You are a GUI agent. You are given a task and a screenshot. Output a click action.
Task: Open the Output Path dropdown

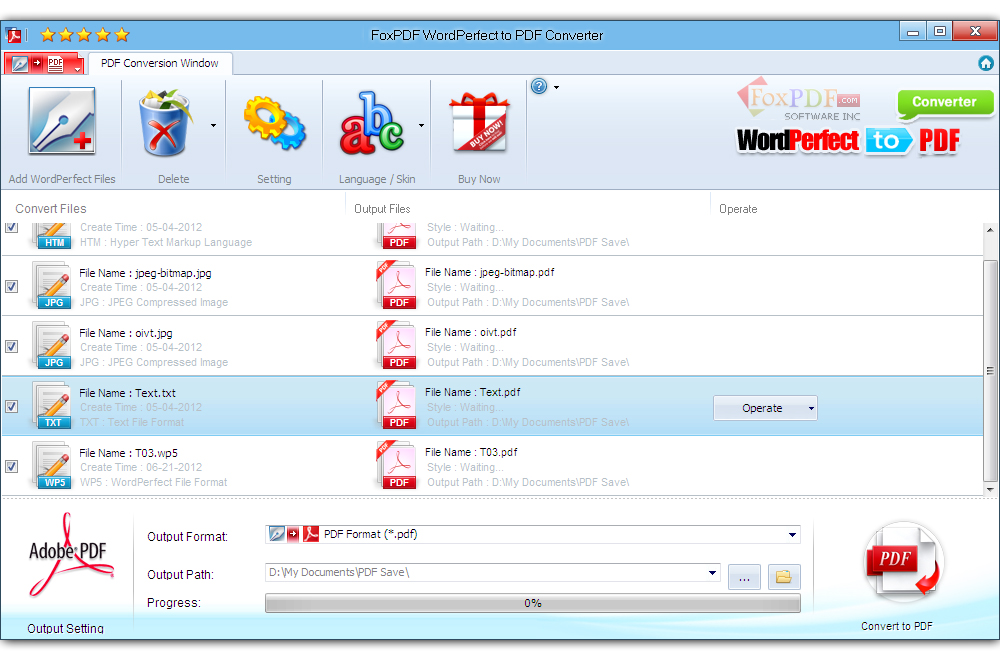[712, 573]
